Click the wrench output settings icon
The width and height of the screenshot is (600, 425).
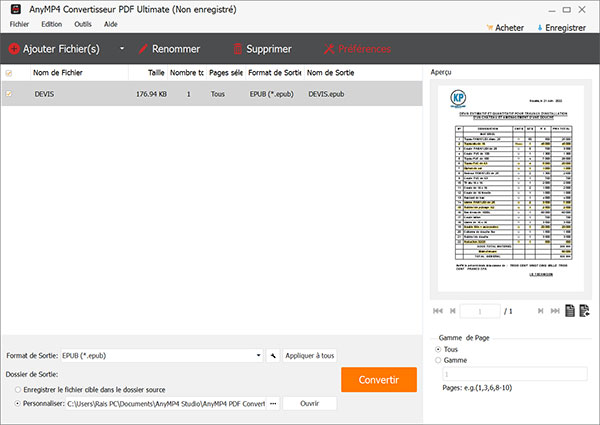273,356
